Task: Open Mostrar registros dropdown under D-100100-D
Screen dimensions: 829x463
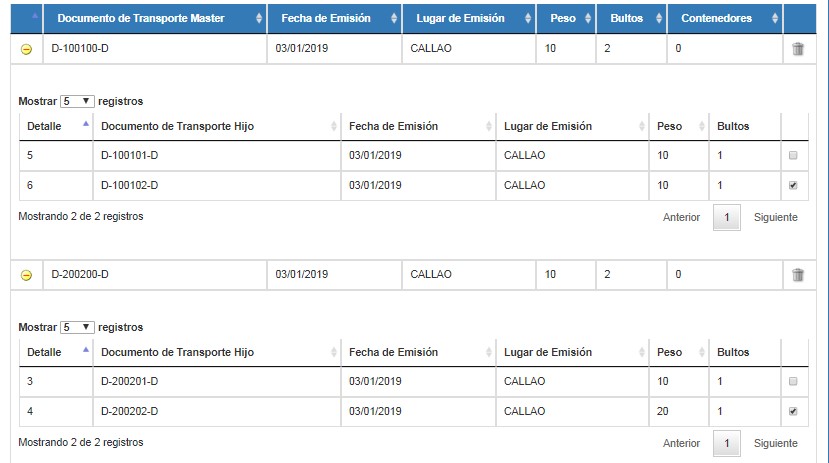Action: point(77,101)
